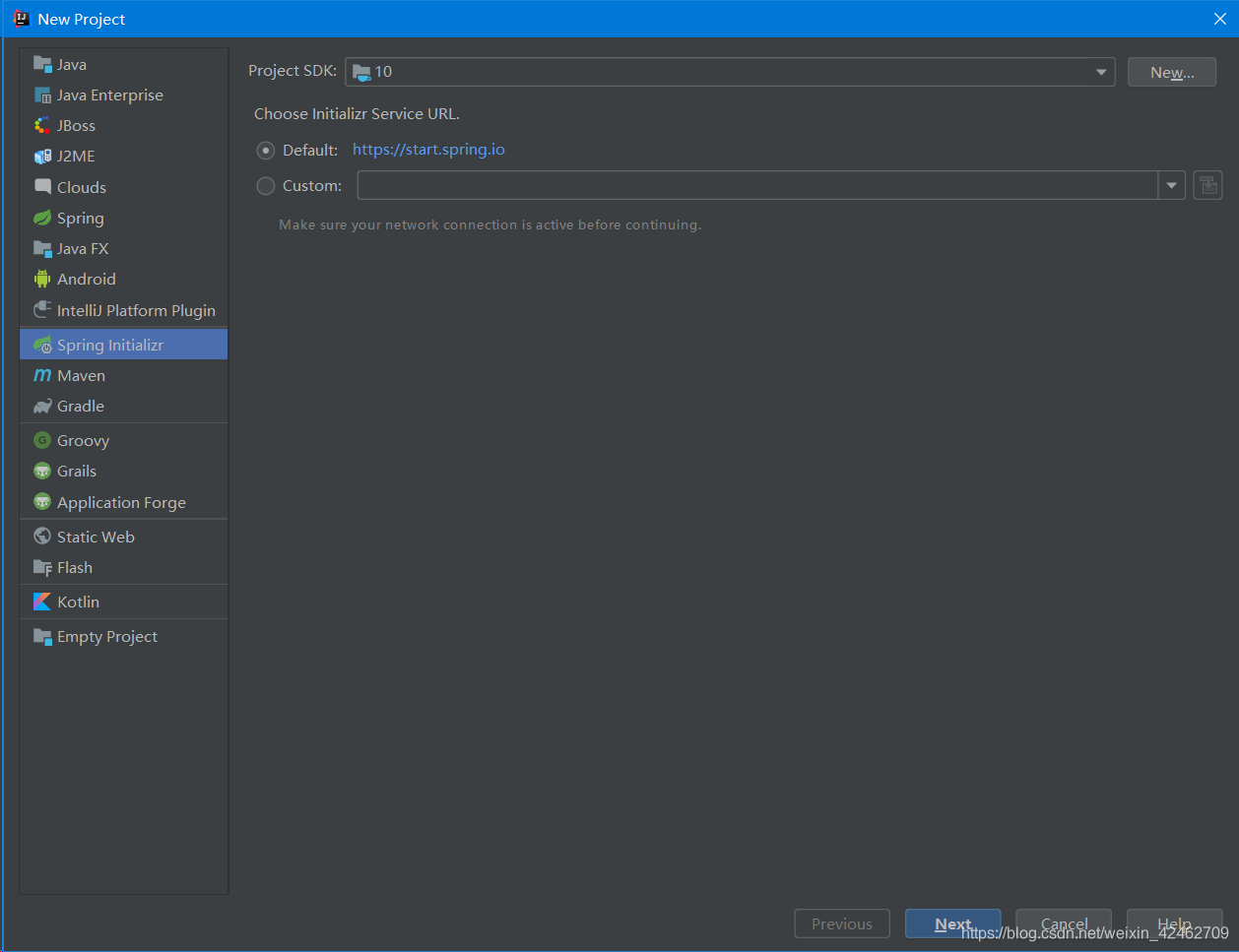Screen dimensions: 1239x952
Task: Choose the Gradle project type
Action: coord(124,406)
